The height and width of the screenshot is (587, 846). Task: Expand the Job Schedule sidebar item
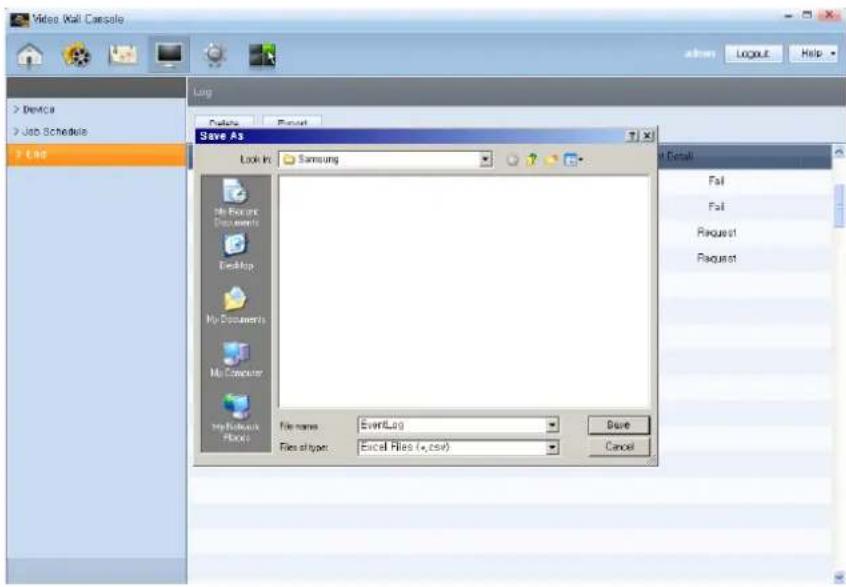pos(50,132)
